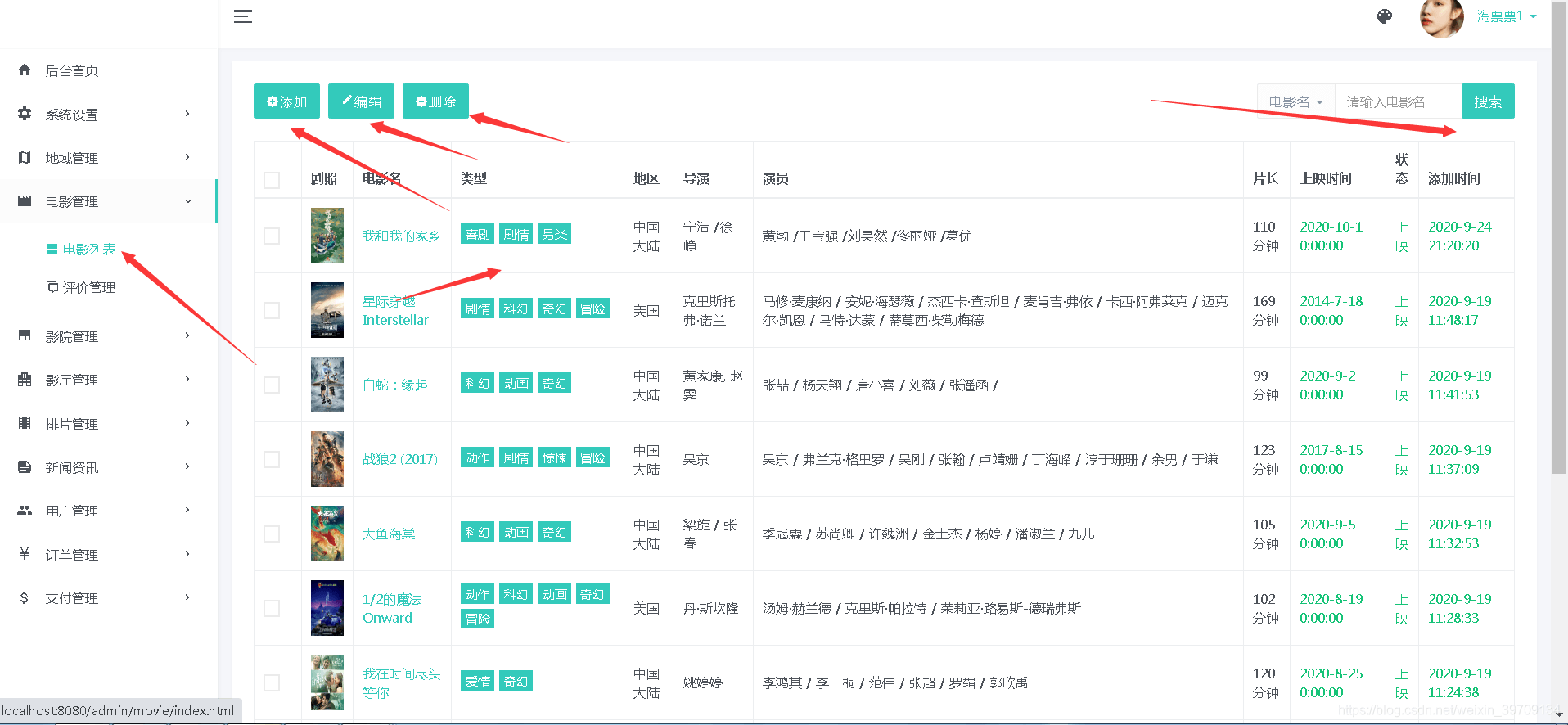1568x725 pixels.
Task: Click the yen icon for 订单管理
Action: click(x=25, y=554)
